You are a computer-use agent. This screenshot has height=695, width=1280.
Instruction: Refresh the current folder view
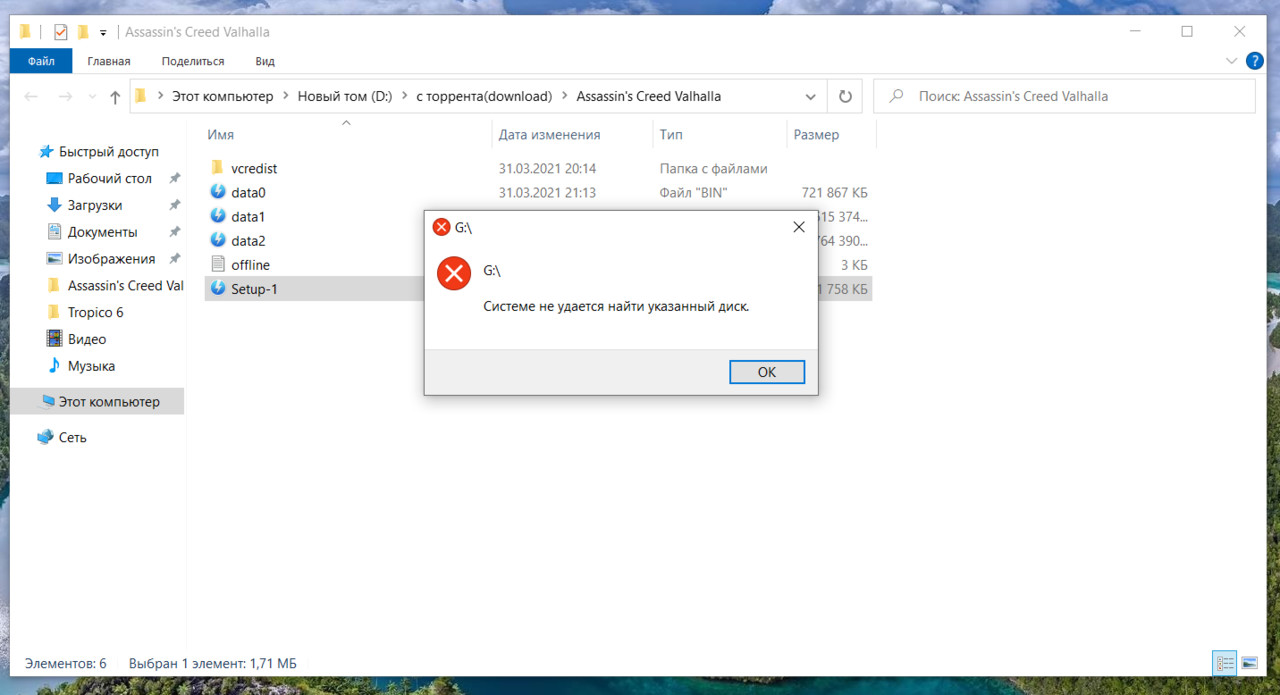[845, 96]
